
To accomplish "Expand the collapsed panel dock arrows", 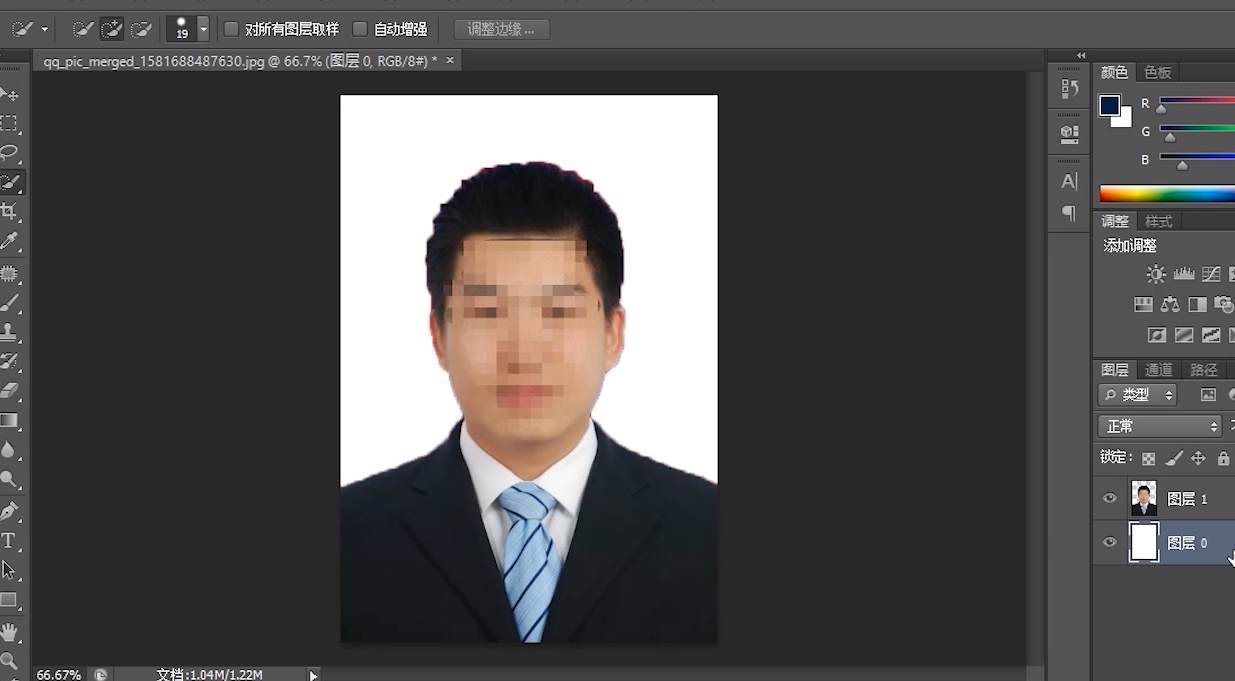I will pyautogui.click(x=1081, y=55).
